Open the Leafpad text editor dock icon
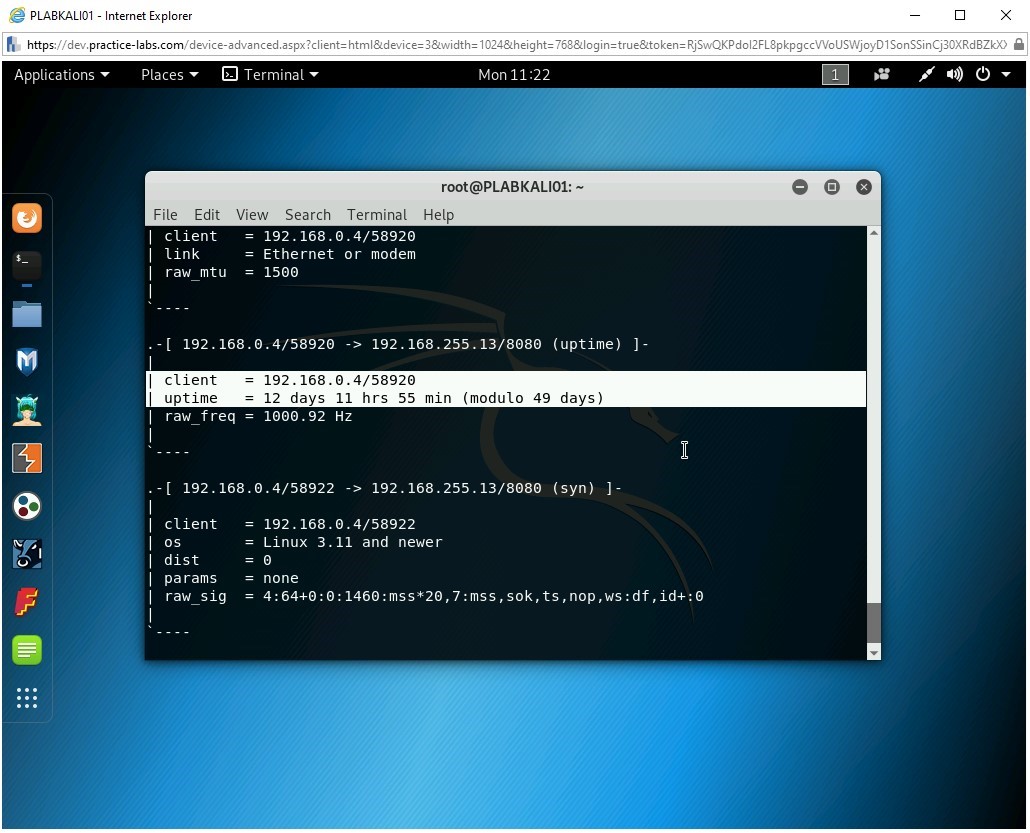The image size is (1030, 833). click(27, 650)
